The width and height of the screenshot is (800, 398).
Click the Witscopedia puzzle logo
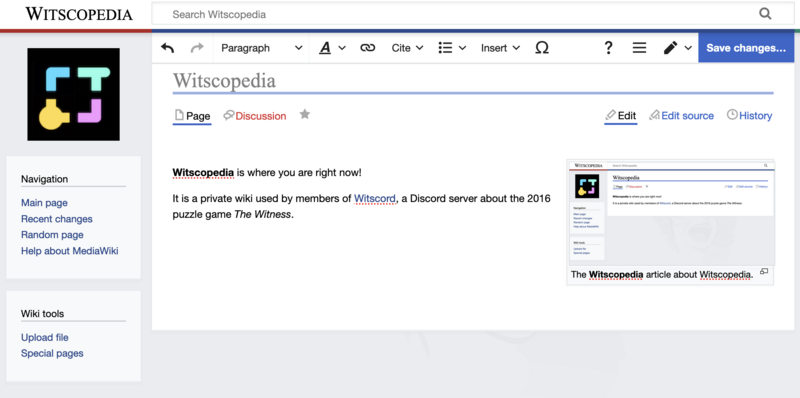click(73, 94)
